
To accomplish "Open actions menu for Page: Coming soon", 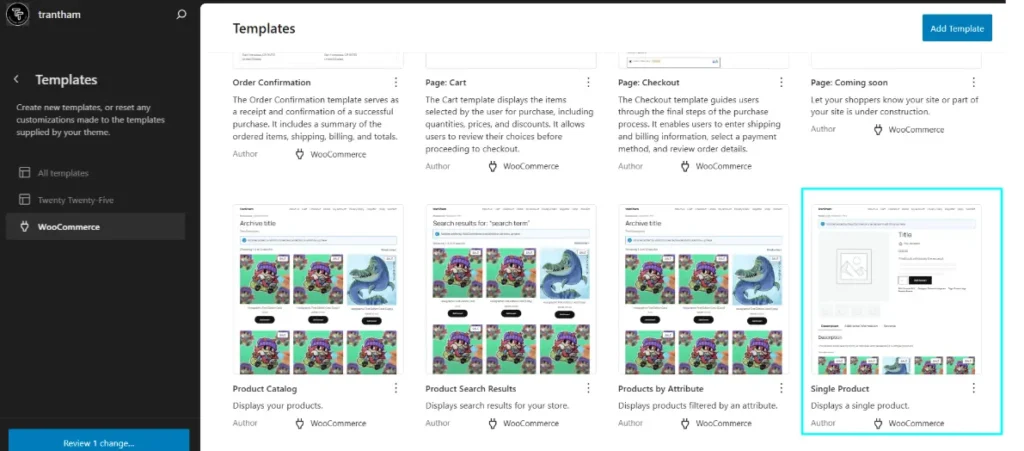I will point(974,82).
